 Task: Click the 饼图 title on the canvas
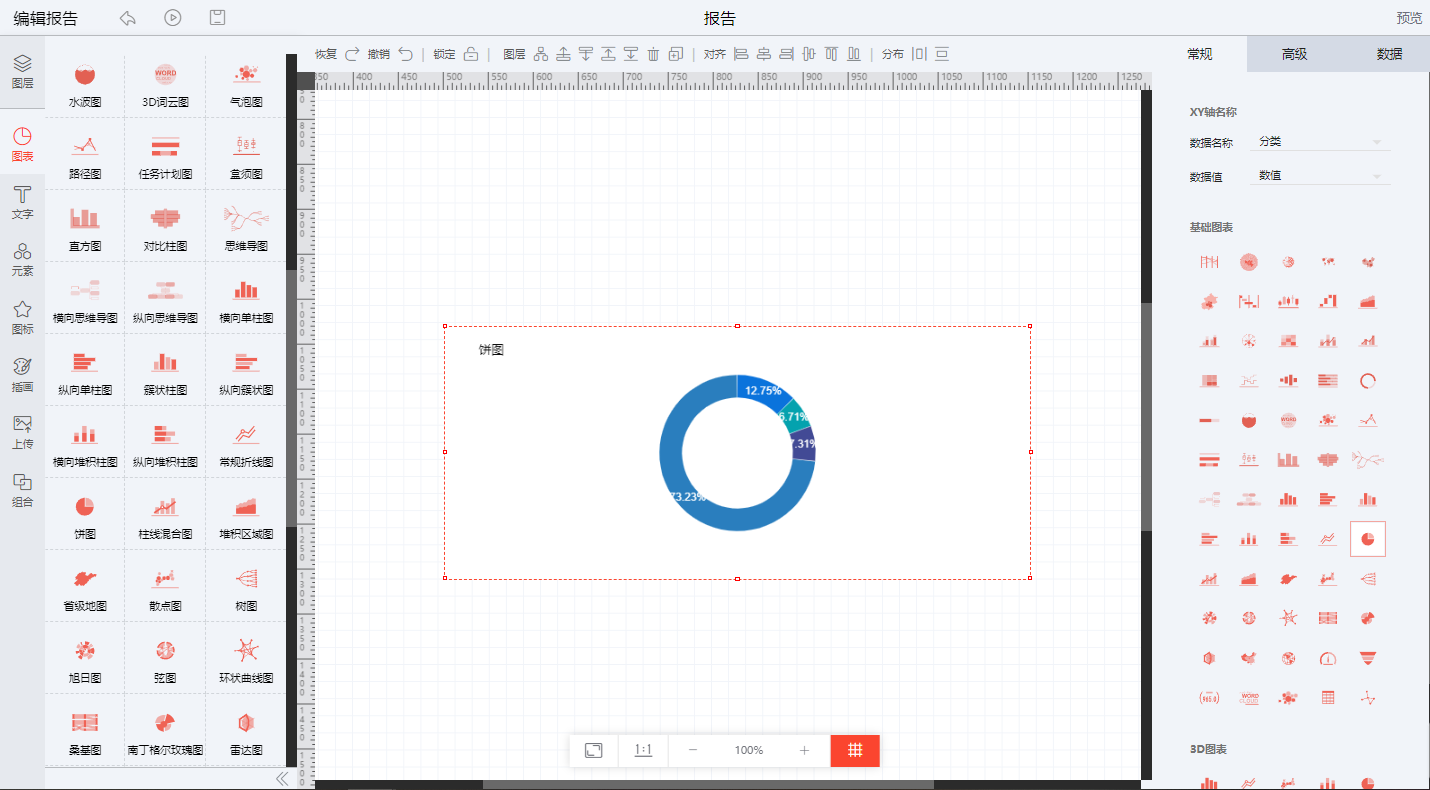click(x=491, y=350)
